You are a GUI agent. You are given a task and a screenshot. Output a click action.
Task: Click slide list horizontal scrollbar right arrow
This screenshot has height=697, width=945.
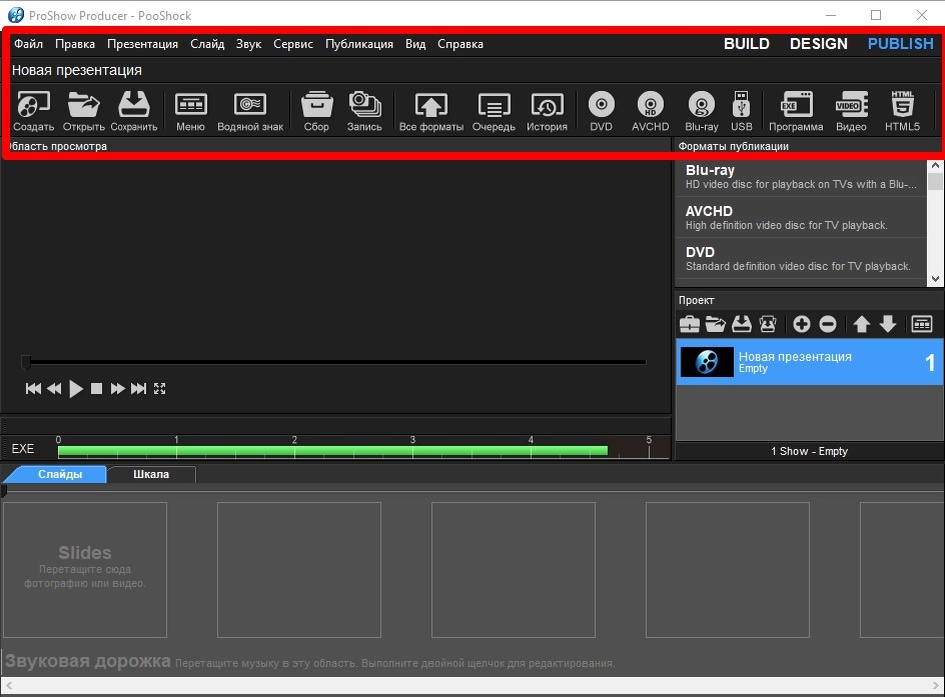(936, 686)
